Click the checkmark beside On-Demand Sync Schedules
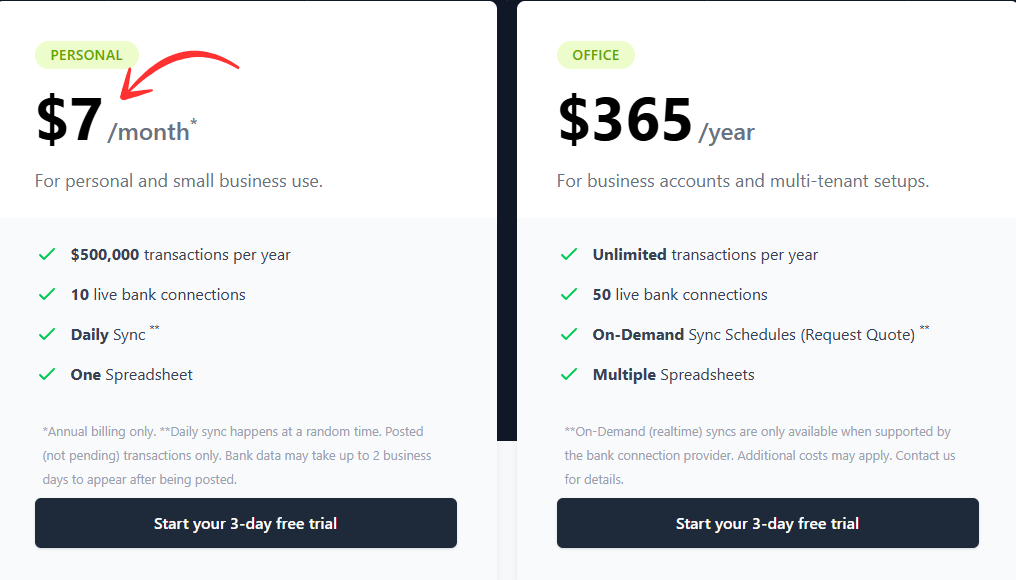 [568, 334]
